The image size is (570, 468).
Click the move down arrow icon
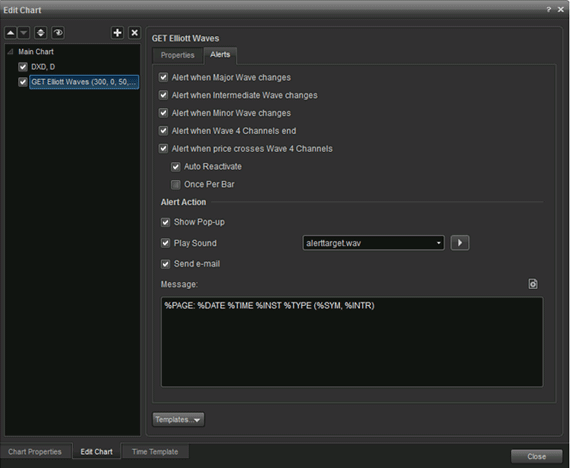pyautogui.click(x=24, y=33)
